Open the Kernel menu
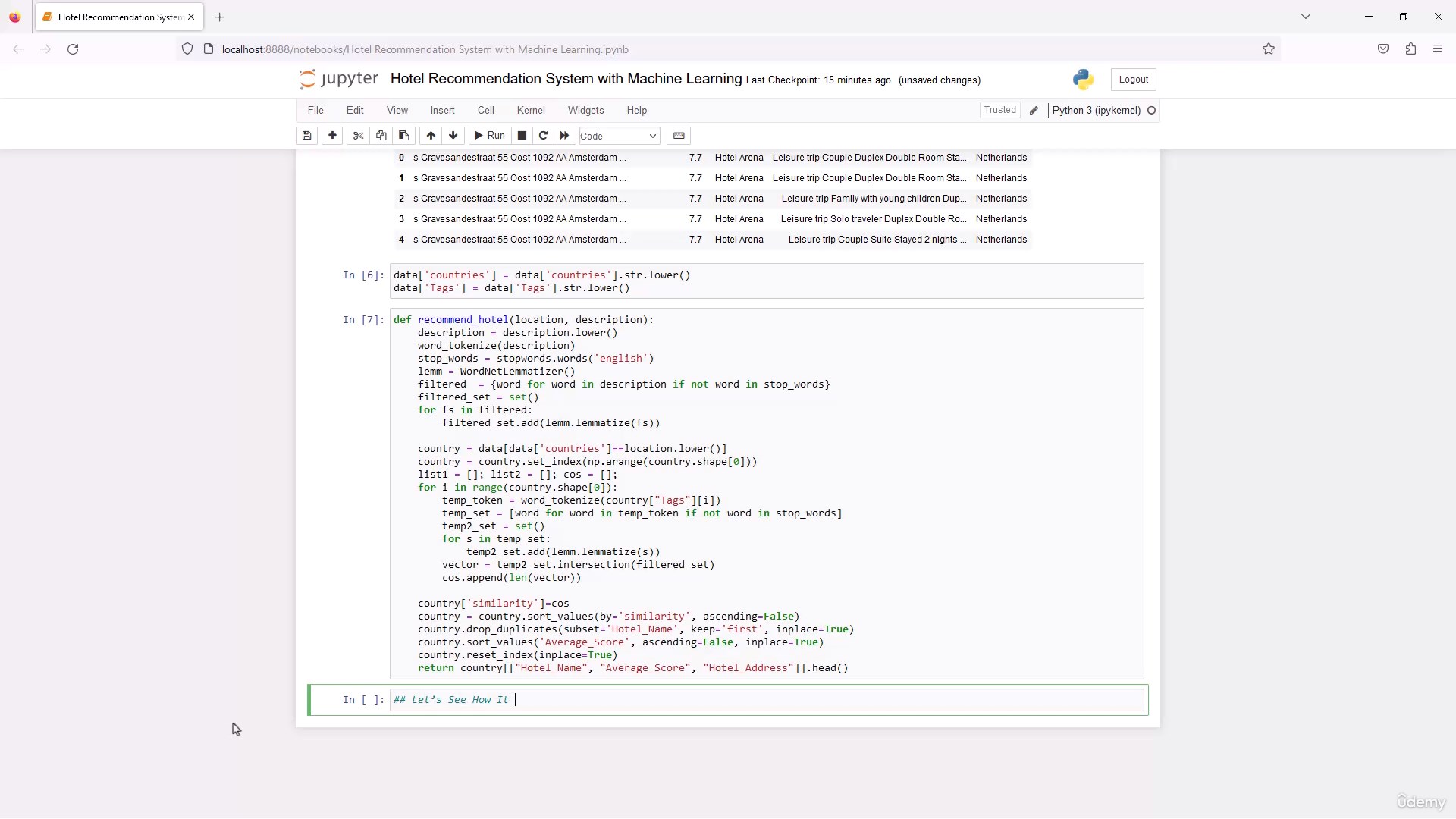 (531, 111)
